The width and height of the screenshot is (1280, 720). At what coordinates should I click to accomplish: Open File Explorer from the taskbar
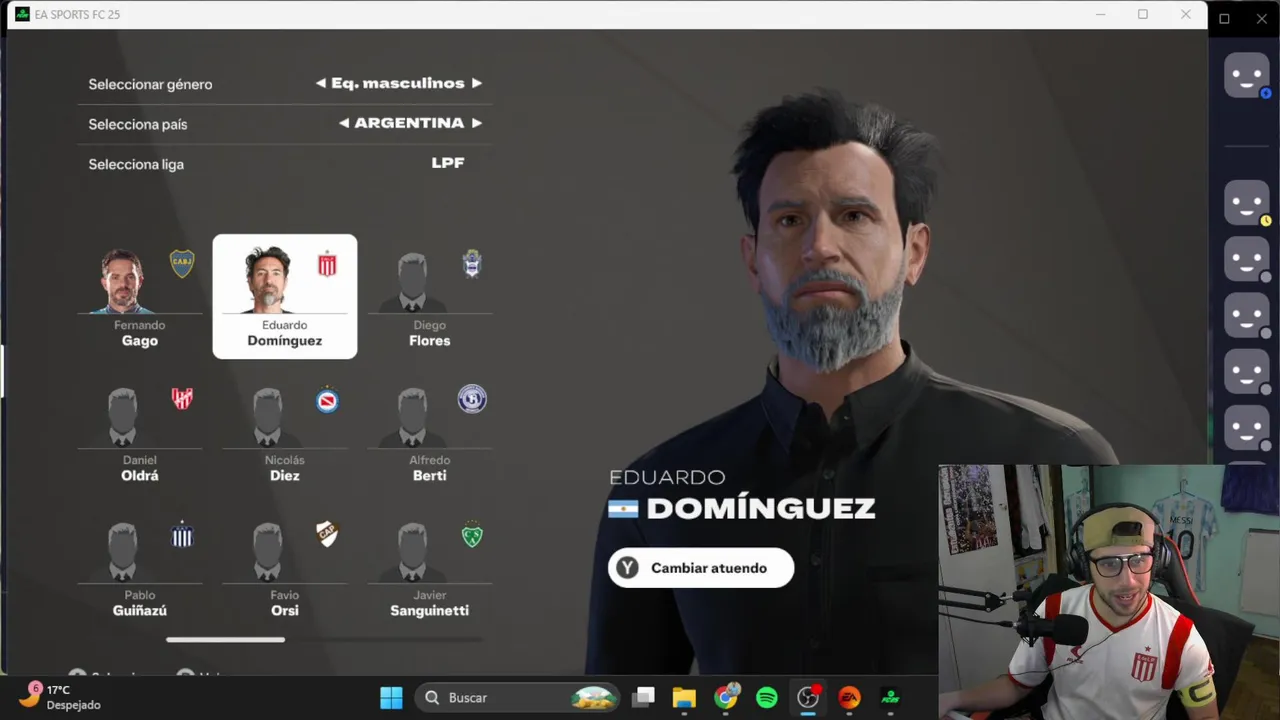(x=684, y=697)
